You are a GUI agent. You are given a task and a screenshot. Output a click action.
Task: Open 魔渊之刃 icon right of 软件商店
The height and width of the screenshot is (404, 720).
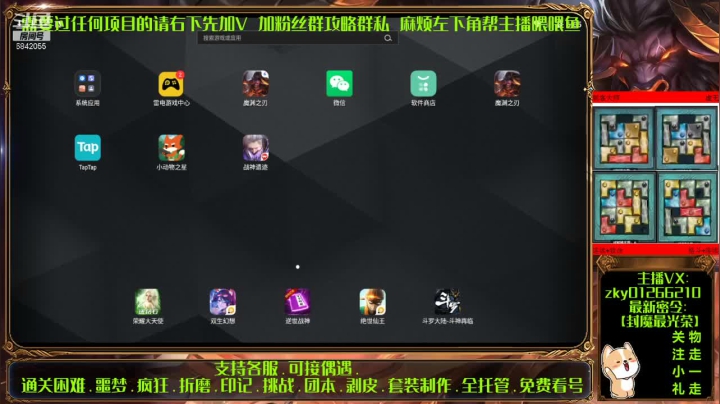[507, 84]
